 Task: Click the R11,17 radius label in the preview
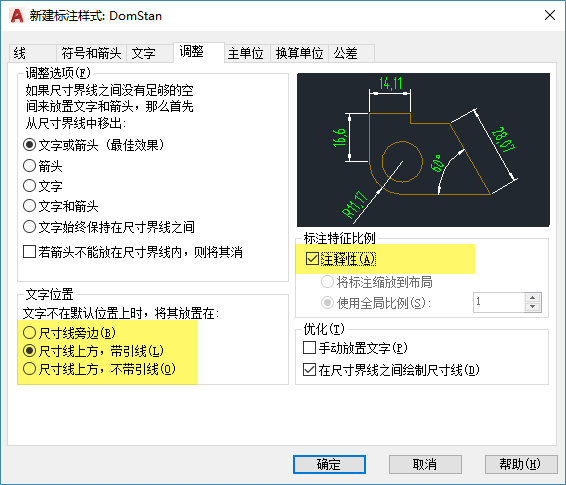pyautogui.click(x=355, y=205)
